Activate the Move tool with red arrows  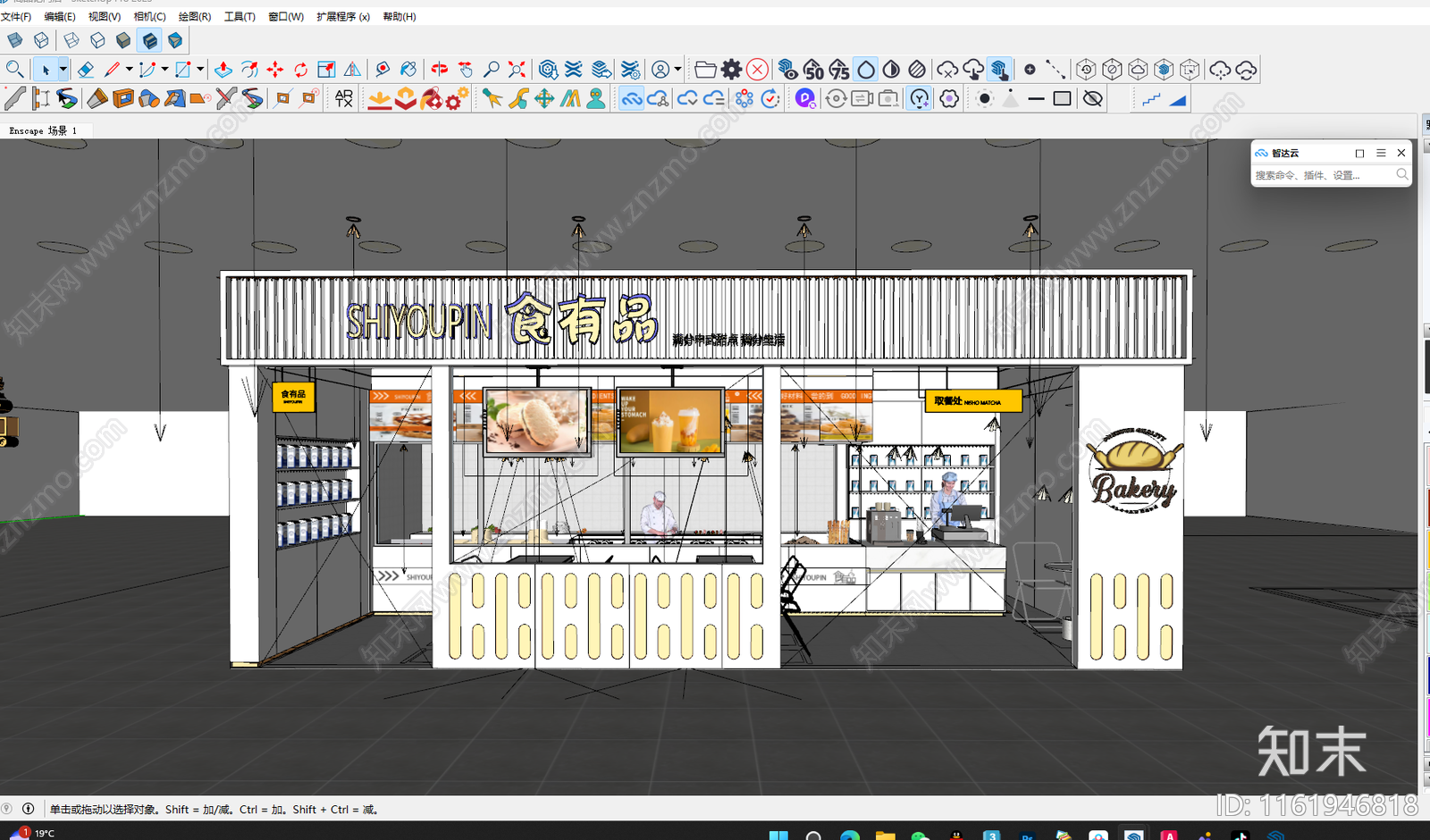tap(275, 69)
